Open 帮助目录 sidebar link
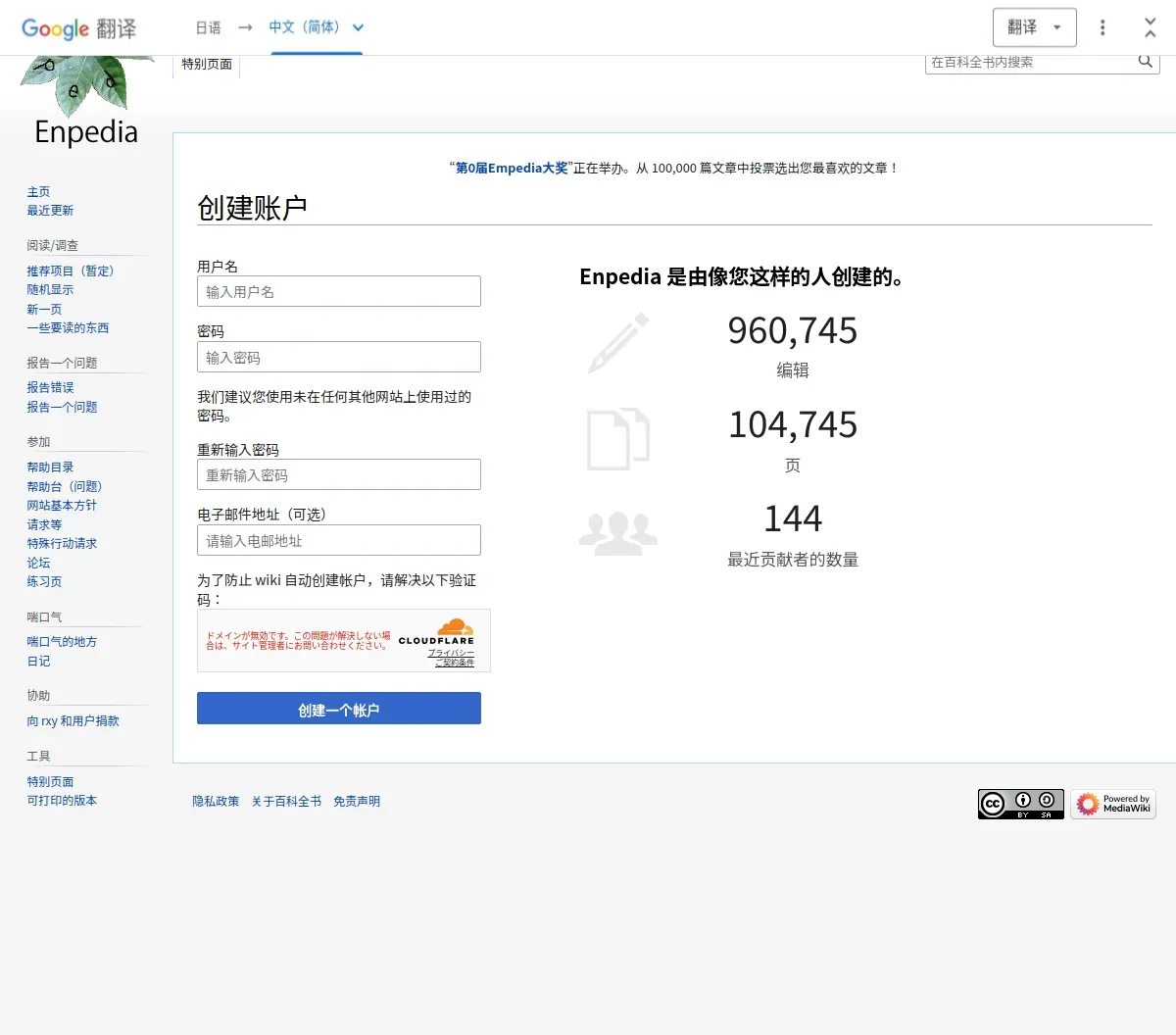The image size is (1176, 1035). [50, 468]
